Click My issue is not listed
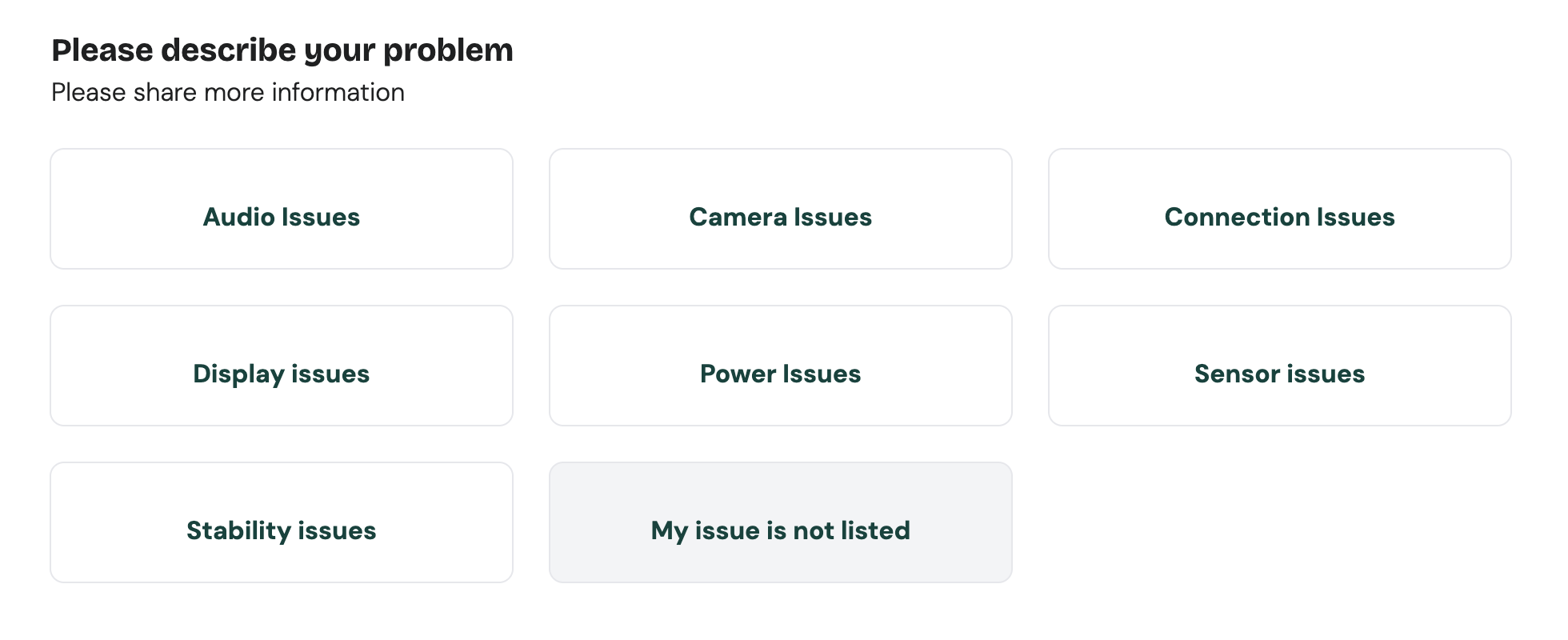Viewport: 1568px width, 640px height. [x=780, y=523]
